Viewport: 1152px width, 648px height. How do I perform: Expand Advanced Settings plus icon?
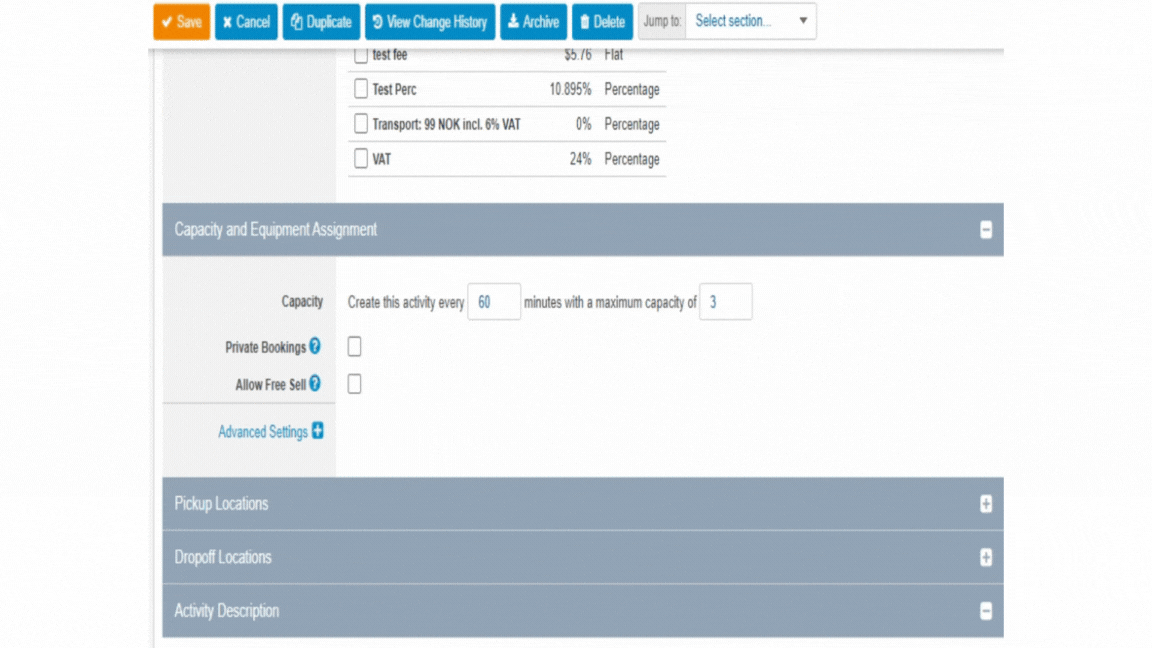[x=317, y=431]
